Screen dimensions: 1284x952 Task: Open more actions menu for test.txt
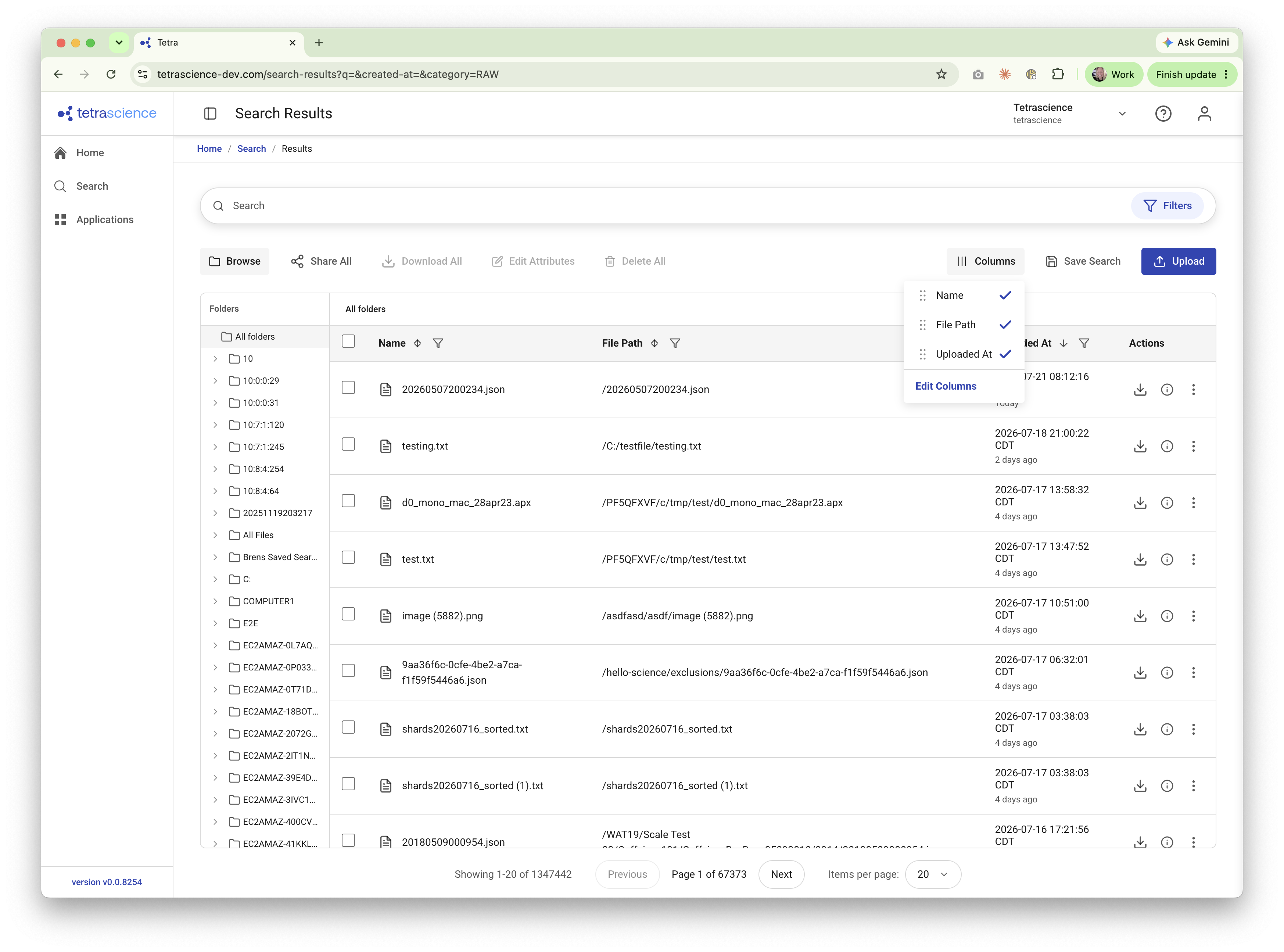(x=1193, y=559)
